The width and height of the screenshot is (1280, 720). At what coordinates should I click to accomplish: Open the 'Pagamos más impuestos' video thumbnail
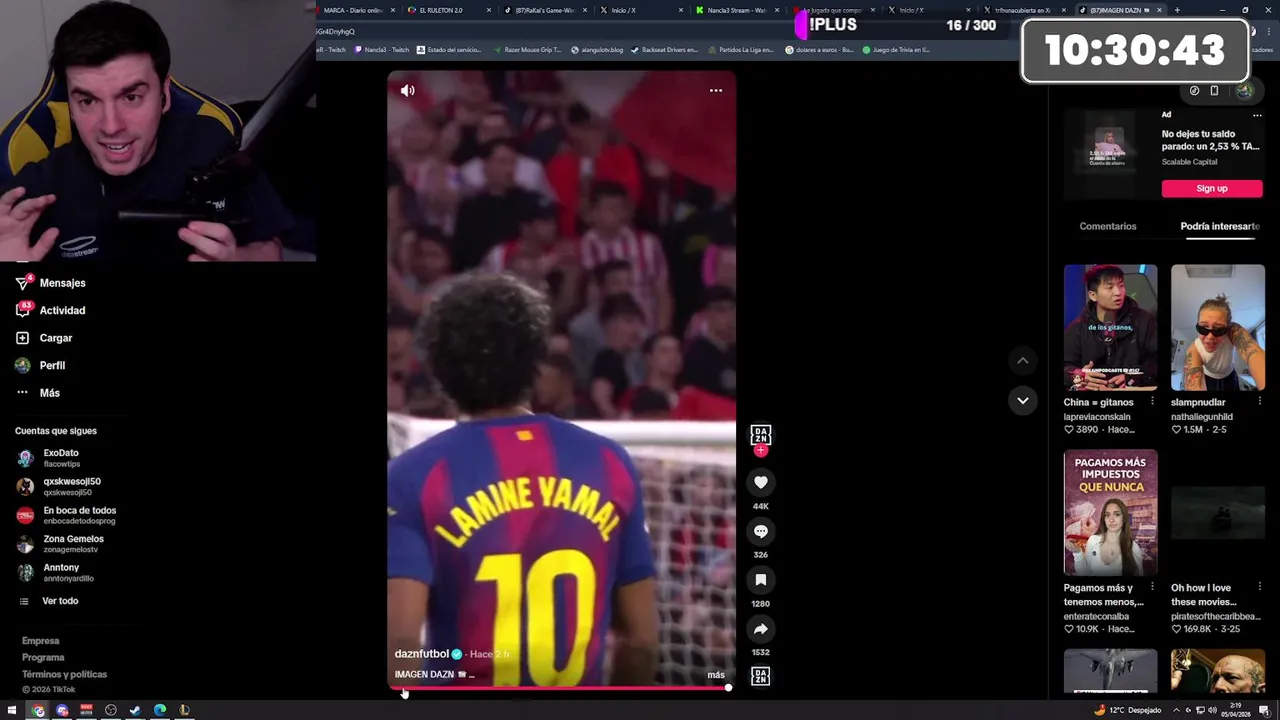coord(1110,512)
